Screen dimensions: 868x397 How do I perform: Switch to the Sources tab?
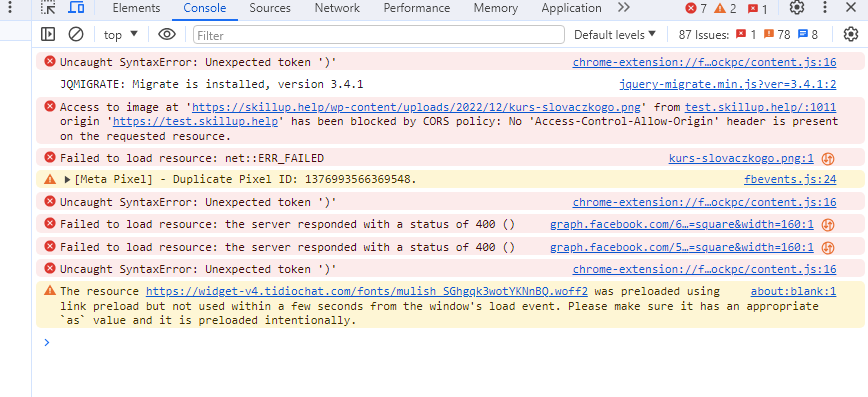270,8
